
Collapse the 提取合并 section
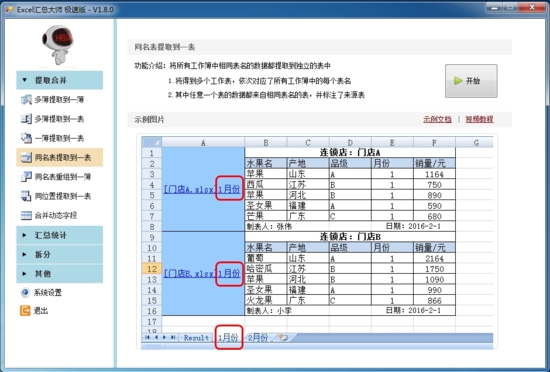[60, 80]
